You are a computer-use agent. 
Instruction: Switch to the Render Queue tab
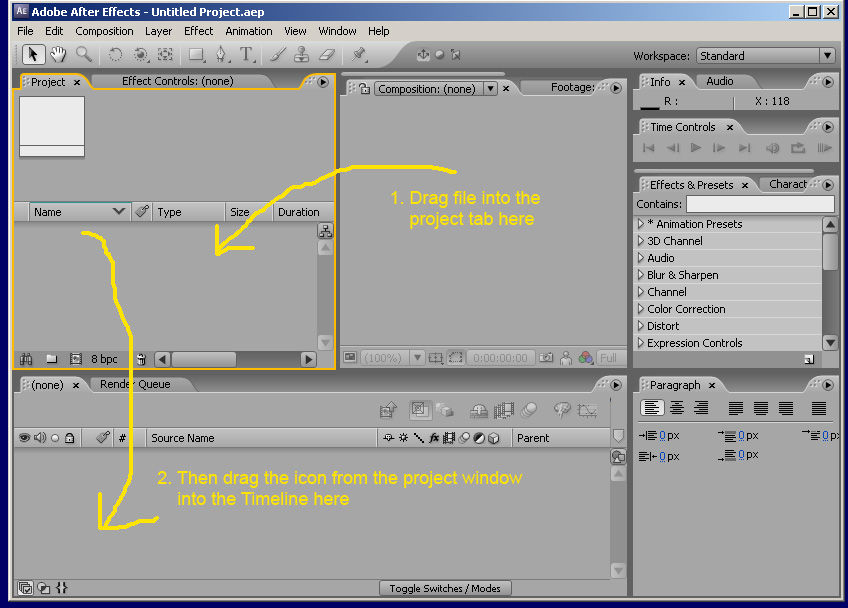coord(135,384)
